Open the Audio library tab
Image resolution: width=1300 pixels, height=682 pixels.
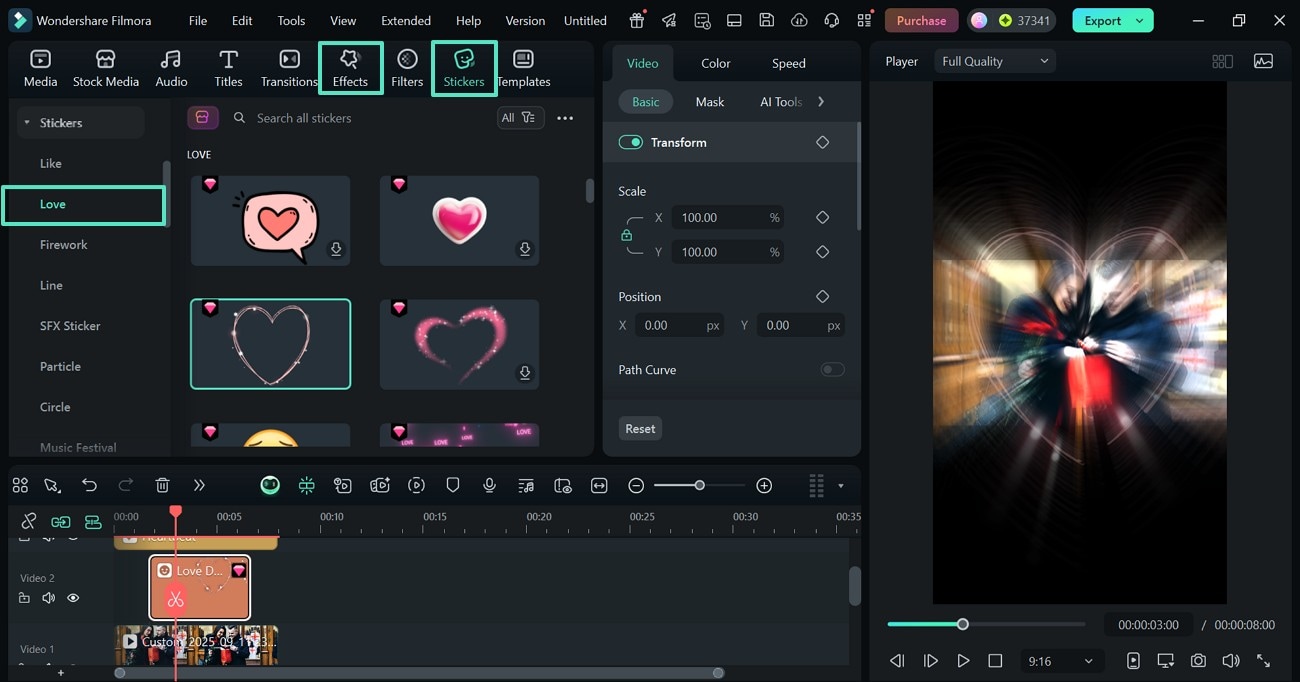(171, 68)
